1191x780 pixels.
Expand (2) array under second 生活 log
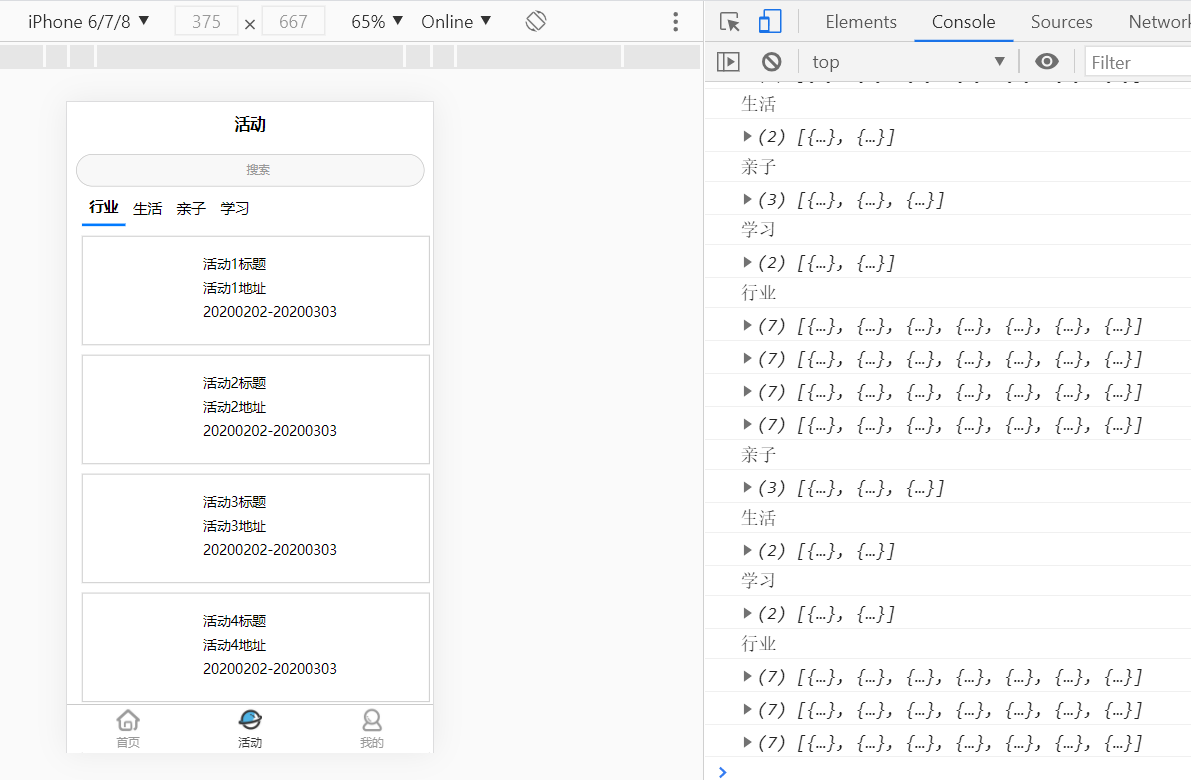(x=747, y=551)
